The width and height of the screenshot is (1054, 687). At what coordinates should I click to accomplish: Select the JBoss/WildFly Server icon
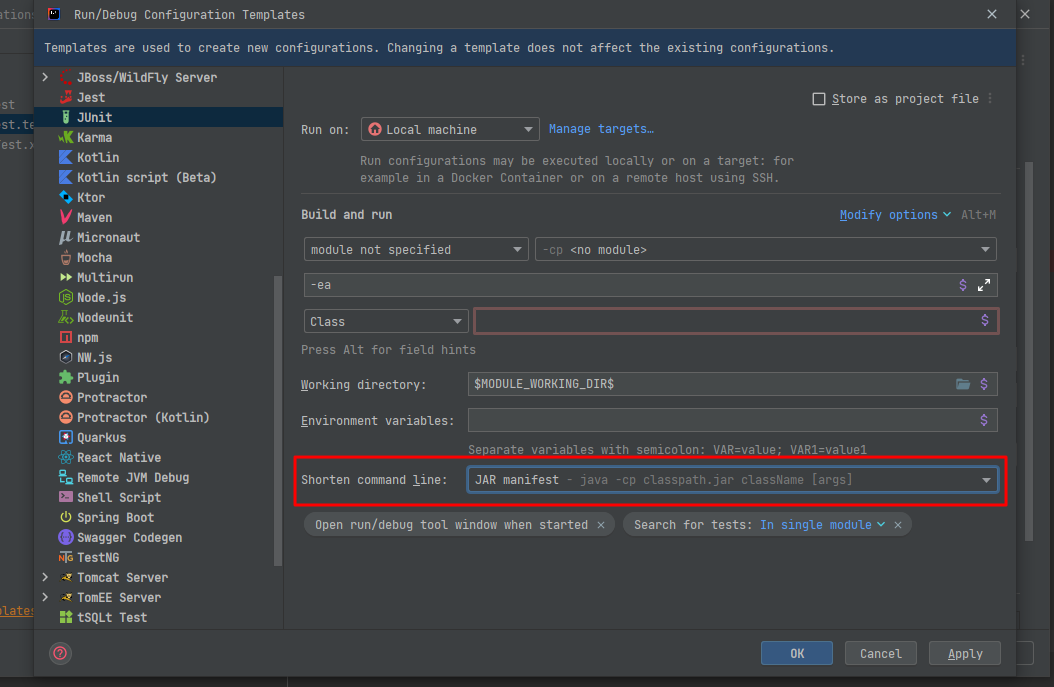66,77
